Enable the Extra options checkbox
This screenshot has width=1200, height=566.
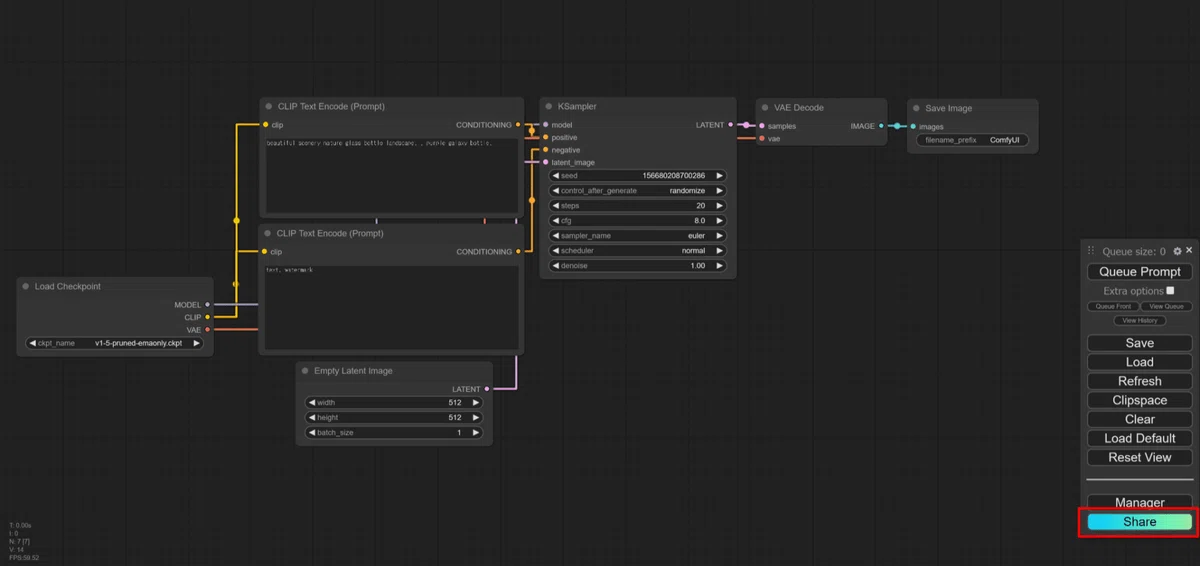pyautogui.click(x=1170, y=290)
